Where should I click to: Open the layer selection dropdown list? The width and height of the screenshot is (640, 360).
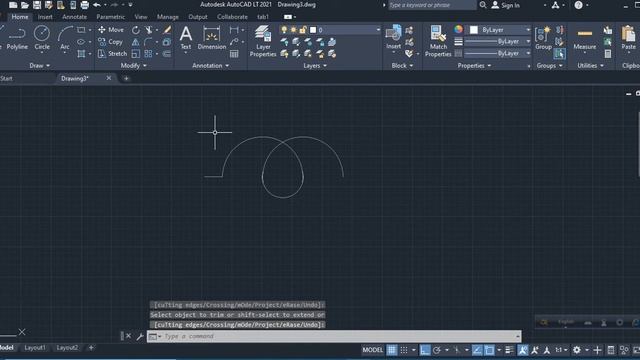click(x=378, y=30)
